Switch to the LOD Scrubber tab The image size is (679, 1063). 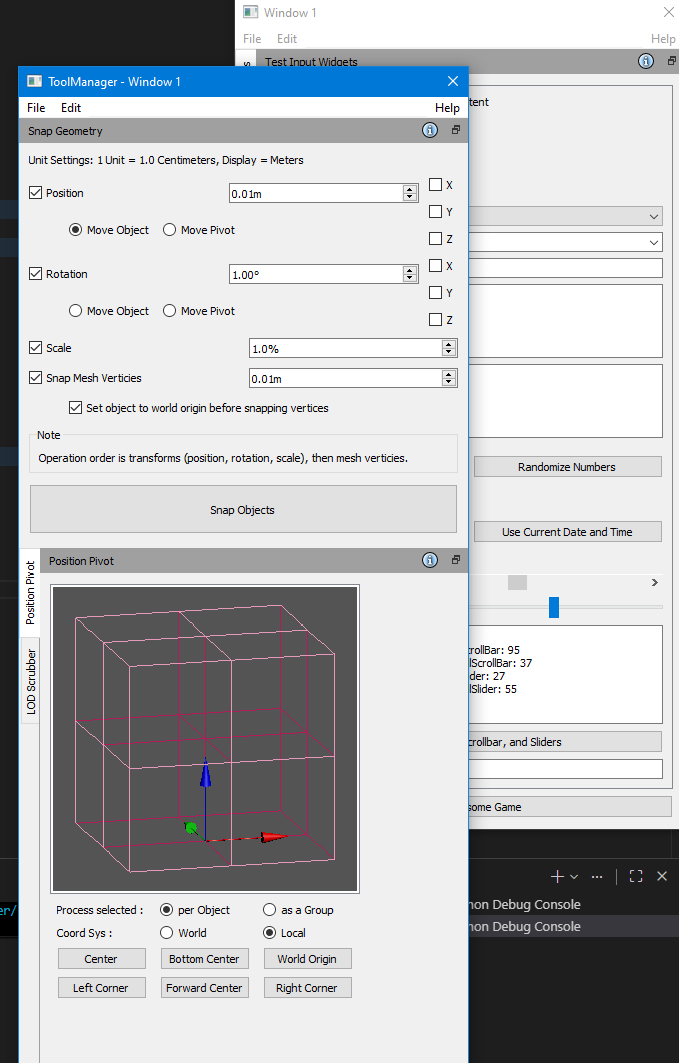[x=31, y=681]
